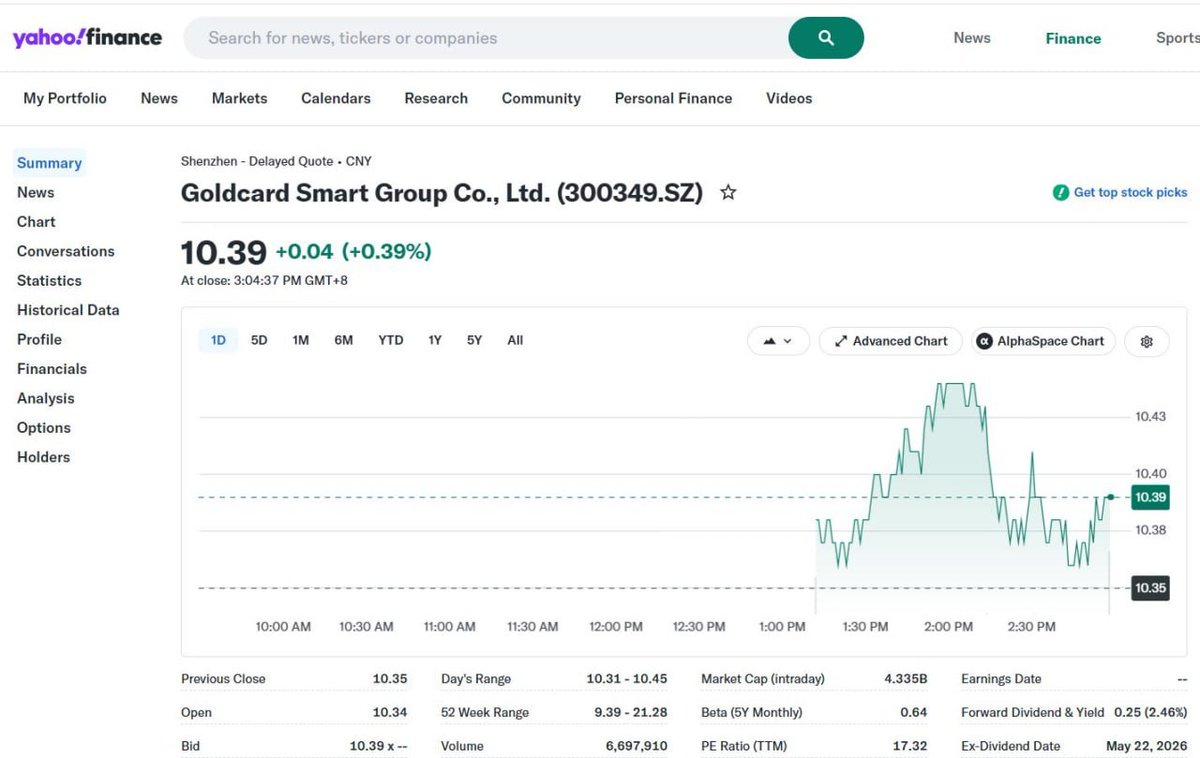Add 300349.SZ to watchlist star
The image size is (1200, 758).
[728, 192]
